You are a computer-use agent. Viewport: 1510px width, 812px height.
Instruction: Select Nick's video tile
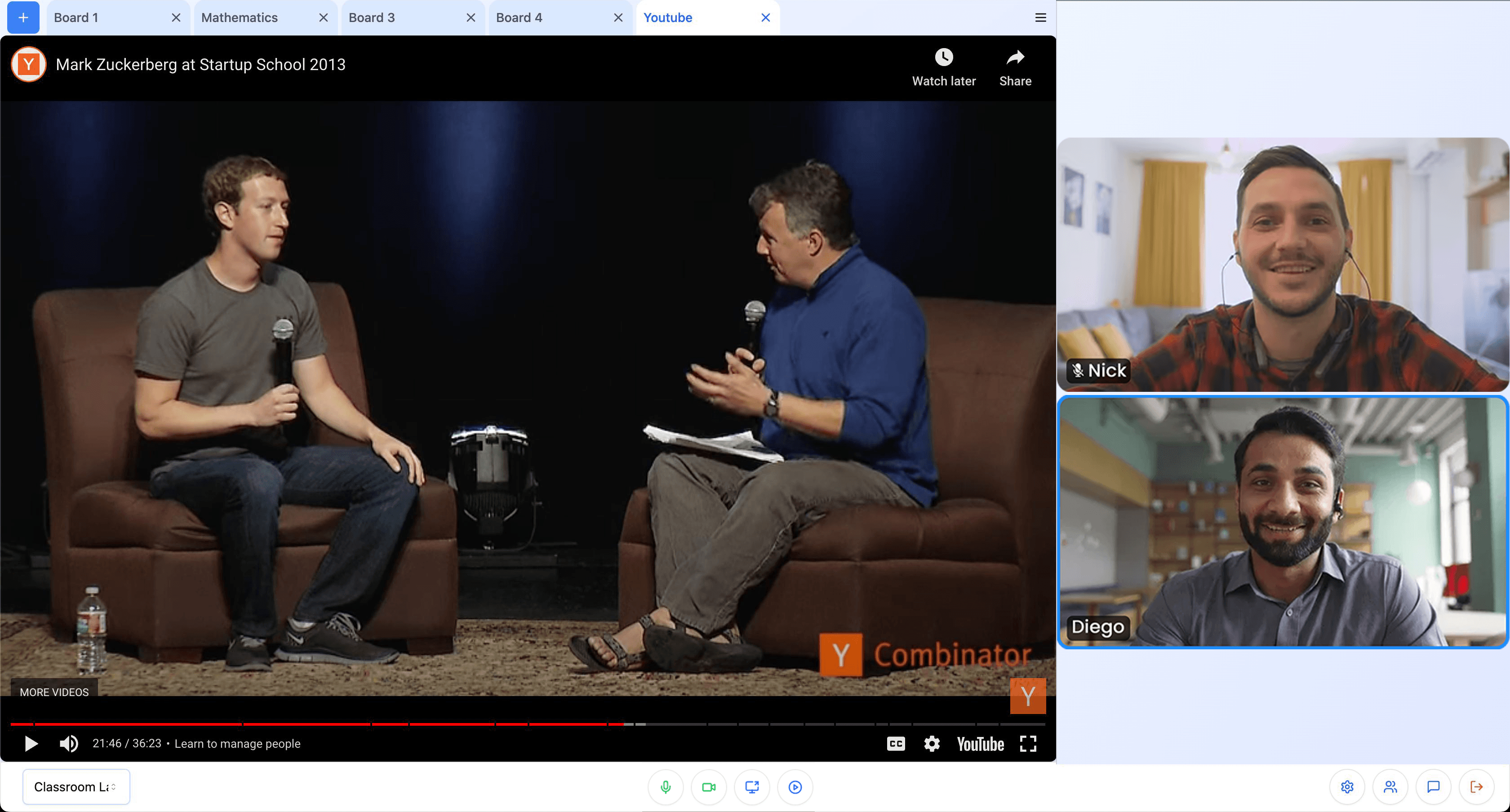tap(1283, 264)
